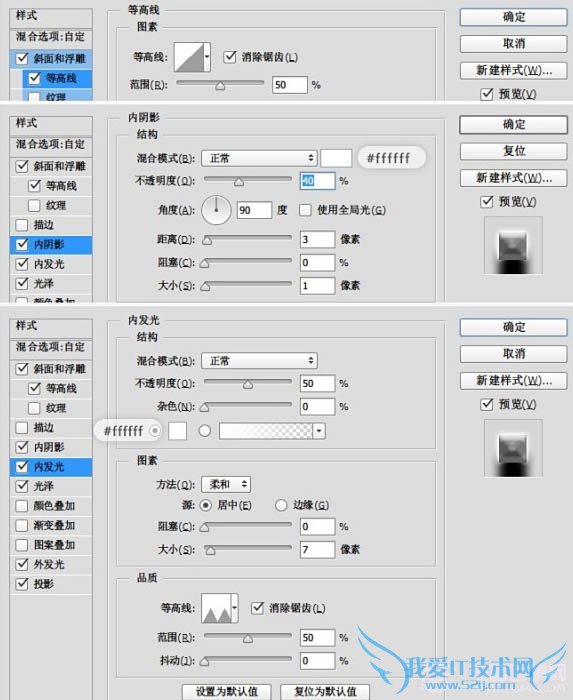Click 取消 button in 内发光 dialog
Viewport: 573px width, 700px height.
pos(514,354)
